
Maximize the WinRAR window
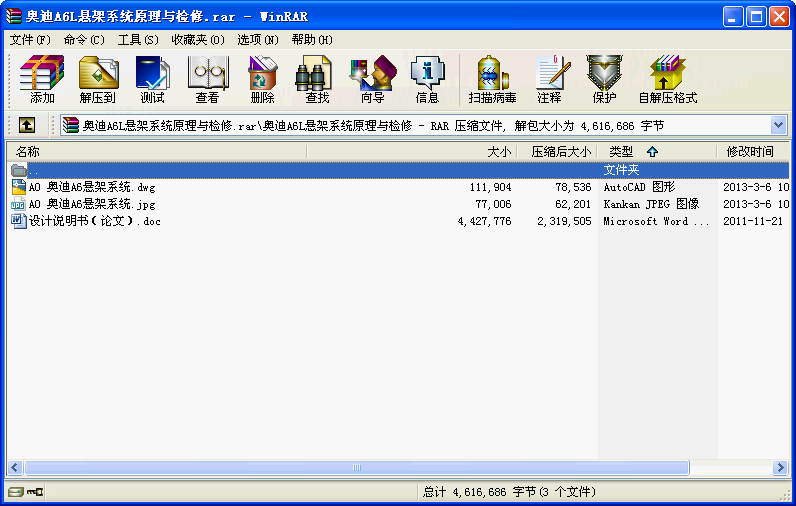tap(756, 17)
